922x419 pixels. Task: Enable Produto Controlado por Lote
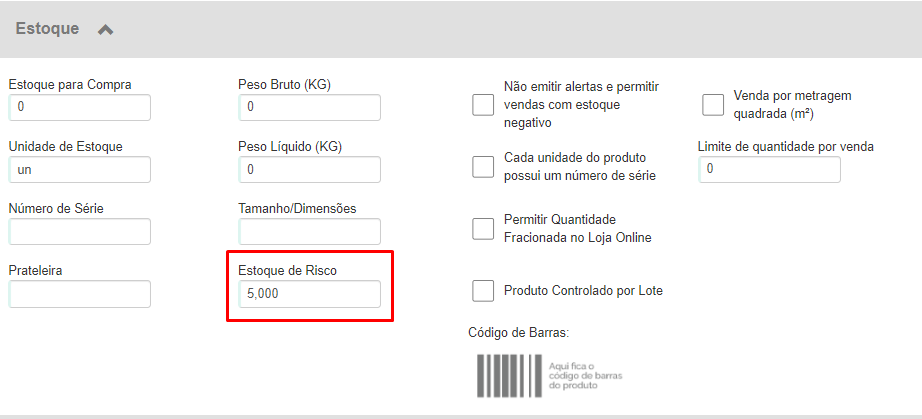click(483, 290)
